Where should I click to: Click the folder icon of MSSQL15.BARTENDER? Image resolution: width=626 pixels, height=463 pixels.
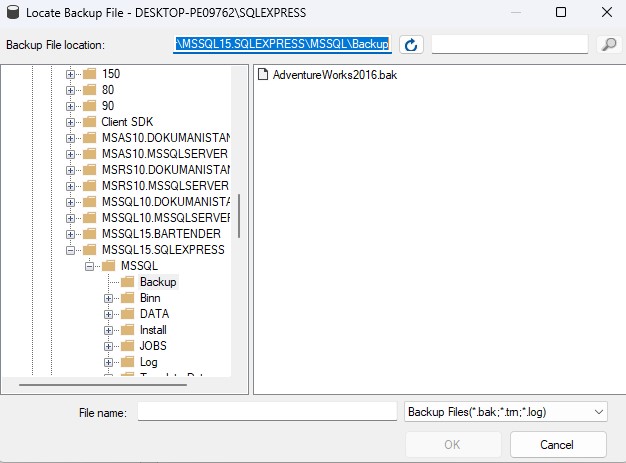(89, 233)
